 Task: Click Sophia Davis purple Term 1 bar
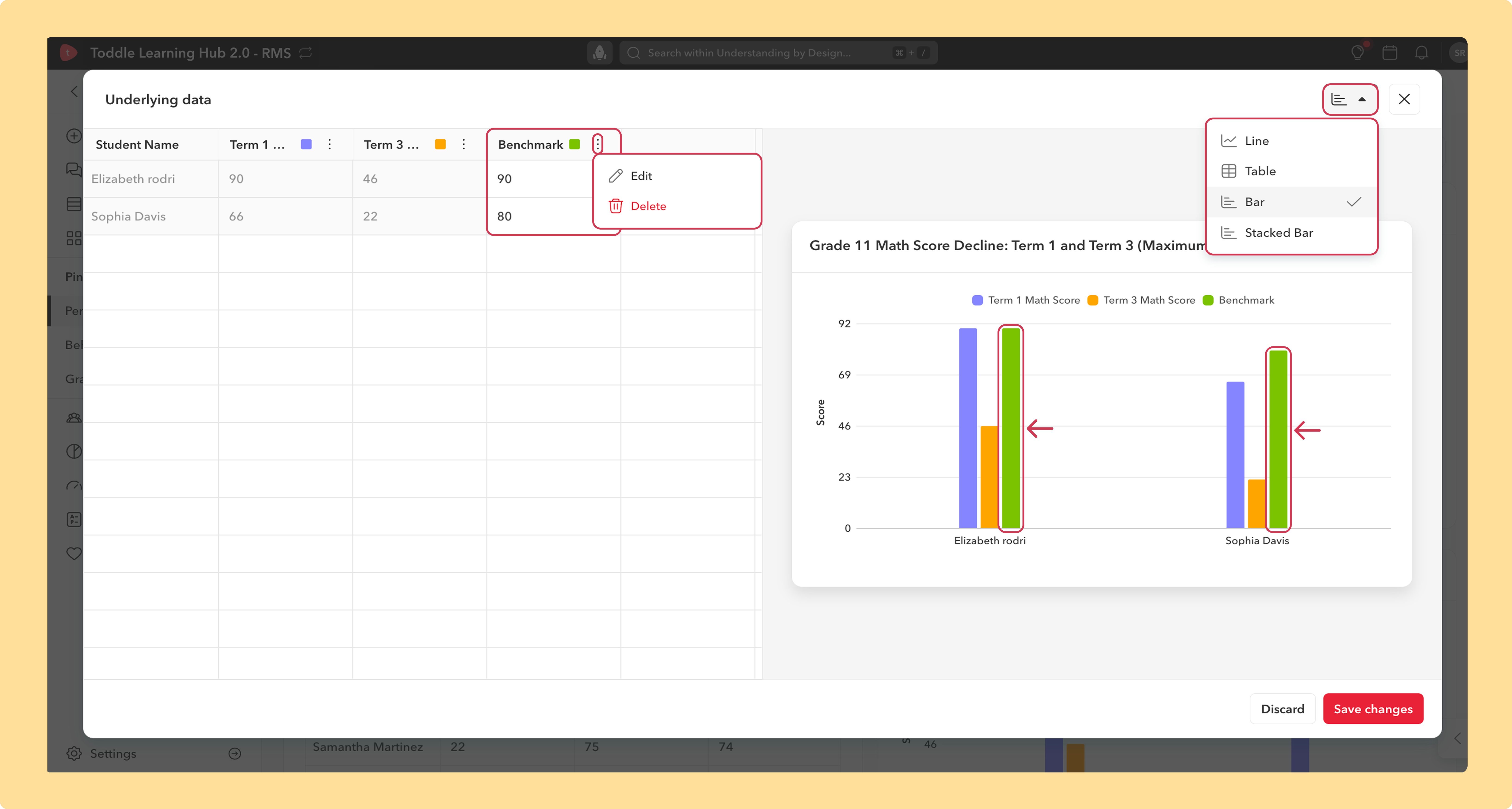1235,455
